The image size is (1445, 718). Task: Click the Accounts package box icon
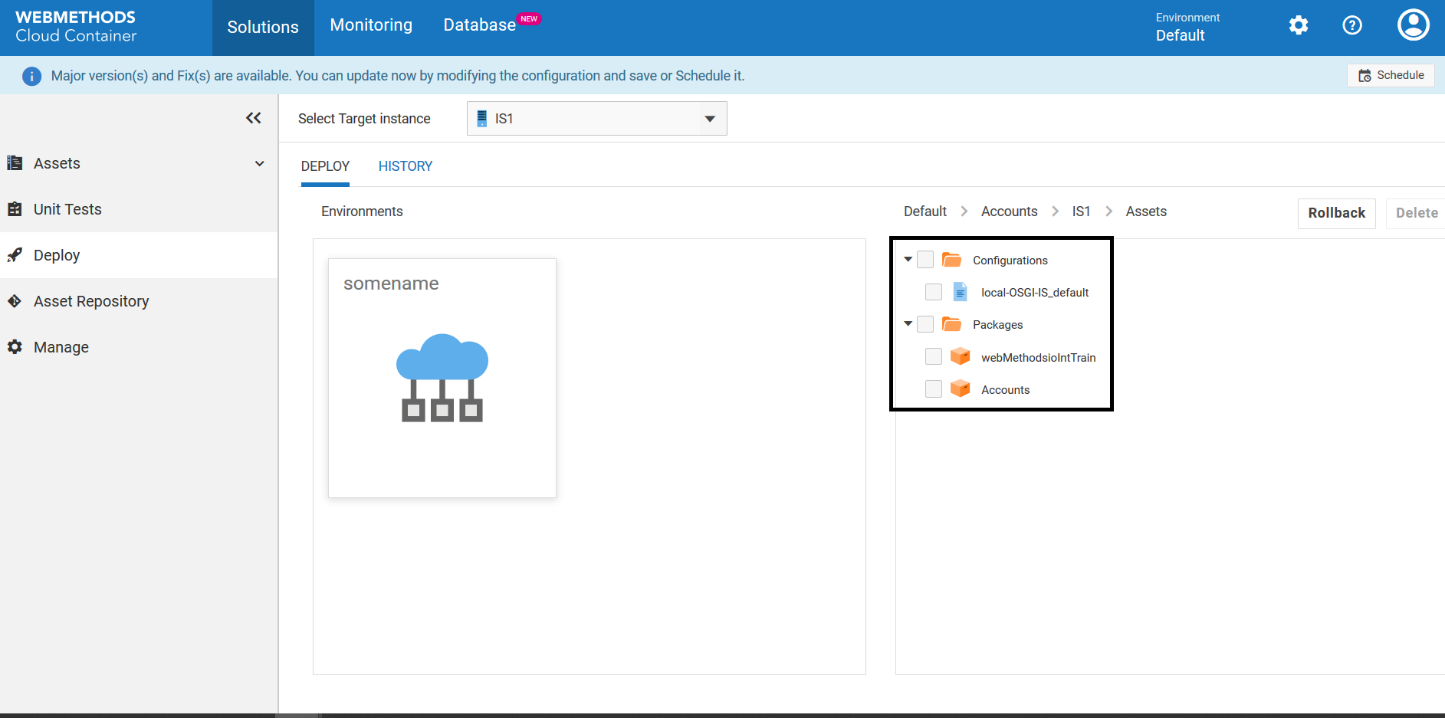960,389
